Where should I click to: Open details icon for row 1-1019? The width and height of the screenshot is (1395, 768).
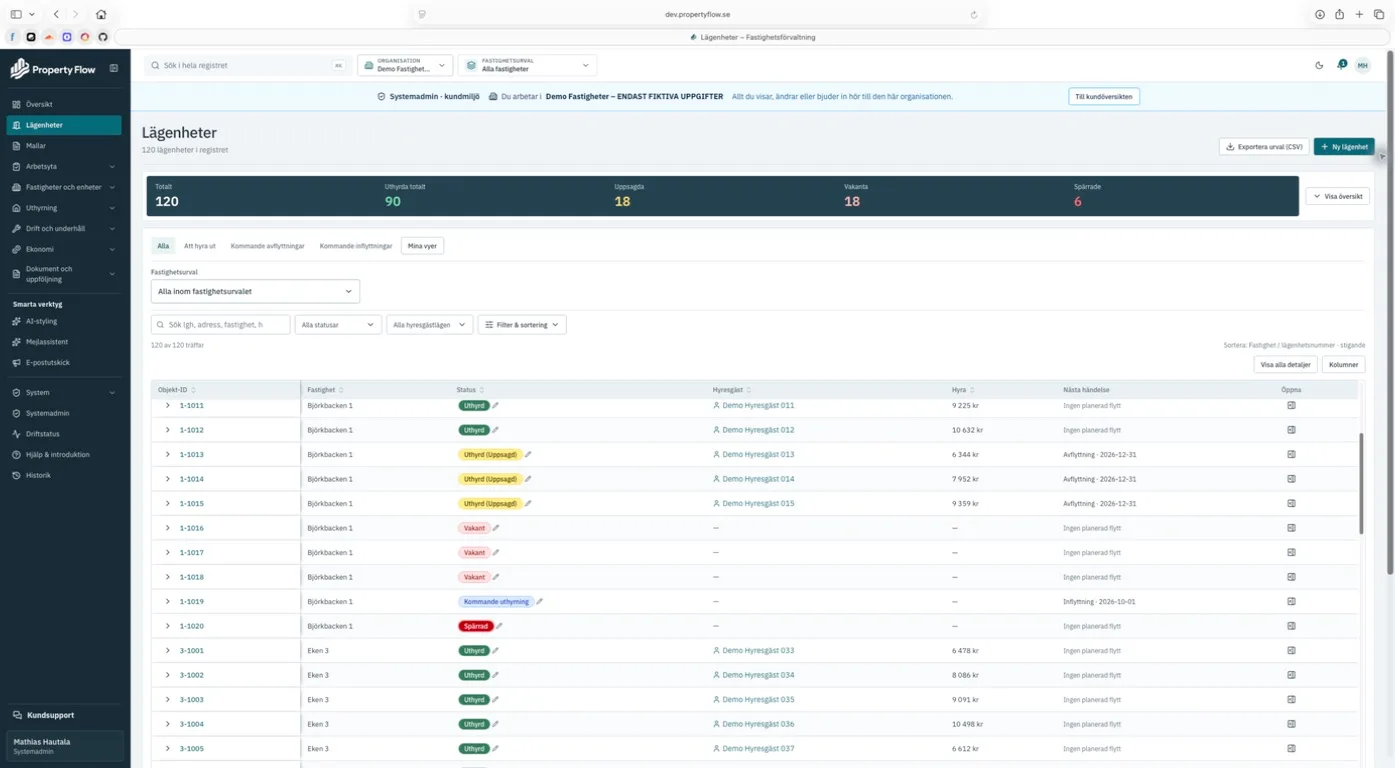coord(1291,601)
